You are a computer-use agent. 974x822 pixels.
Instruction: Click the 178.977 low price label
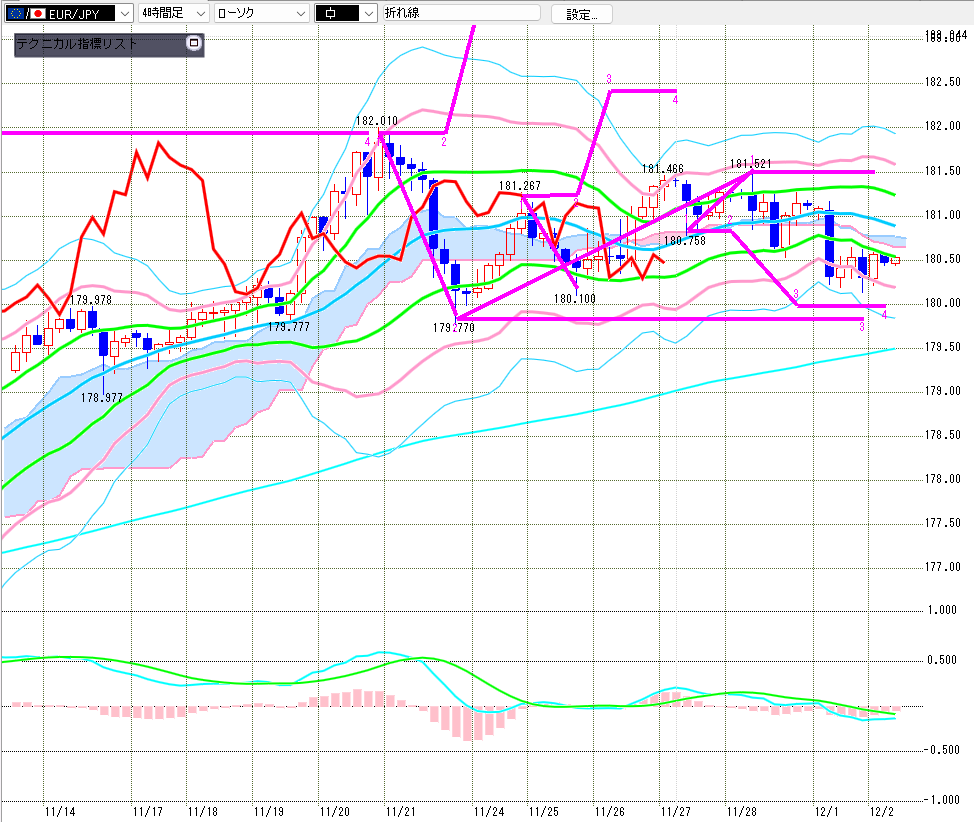102,397
